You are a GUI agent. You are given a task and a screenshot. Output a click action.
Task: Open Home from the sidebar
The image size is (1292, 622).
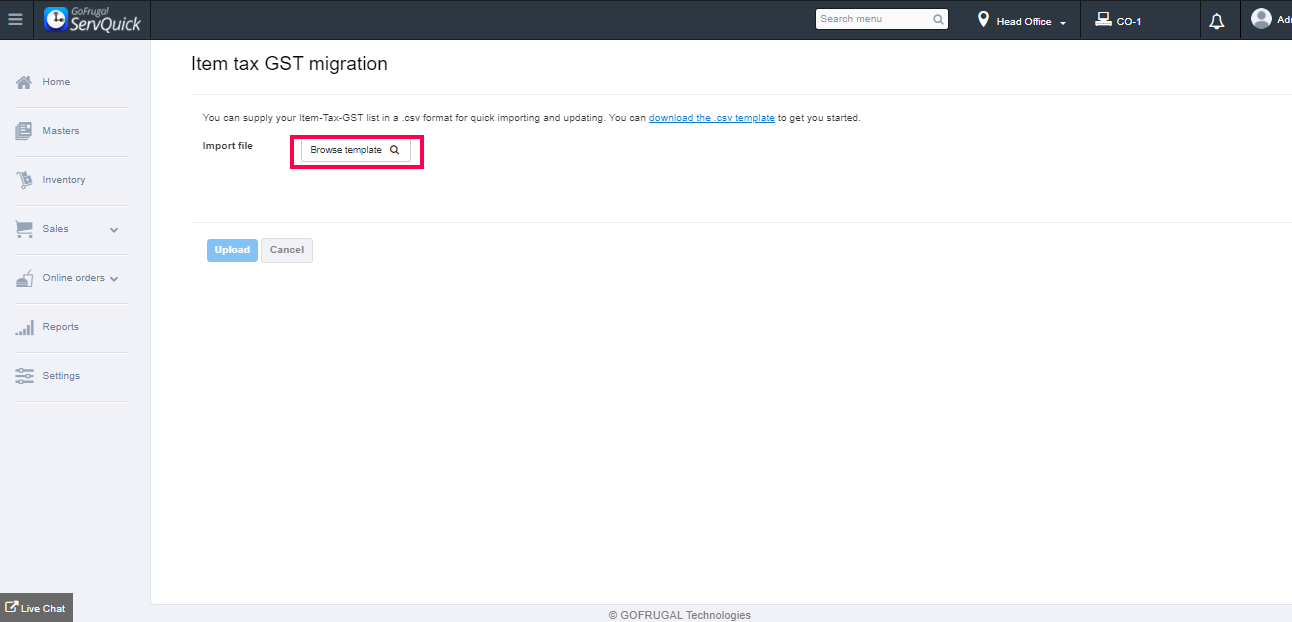(56, 82)
